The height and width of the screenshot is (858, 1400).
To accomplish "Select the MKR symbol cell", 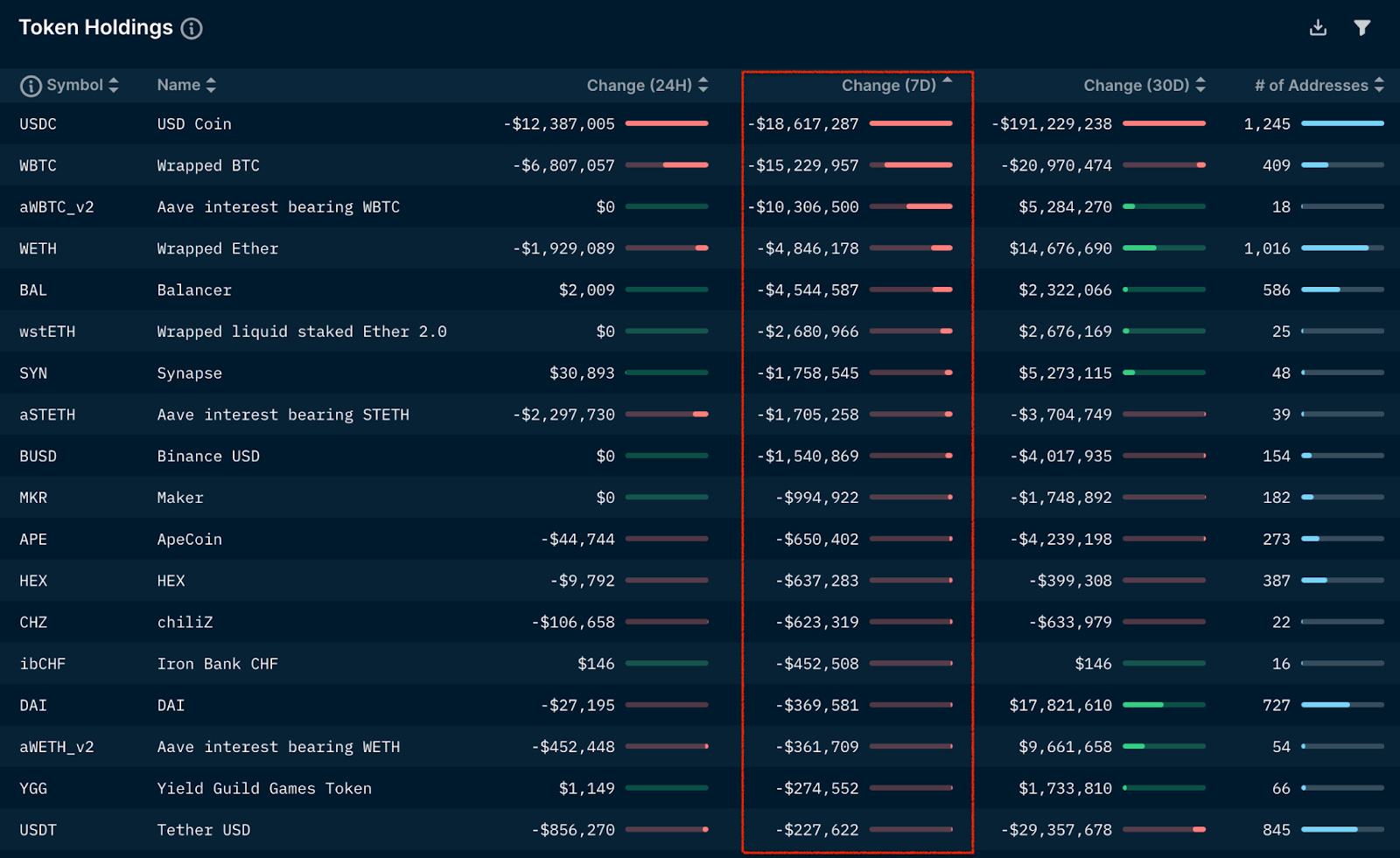I will [33, 498].
